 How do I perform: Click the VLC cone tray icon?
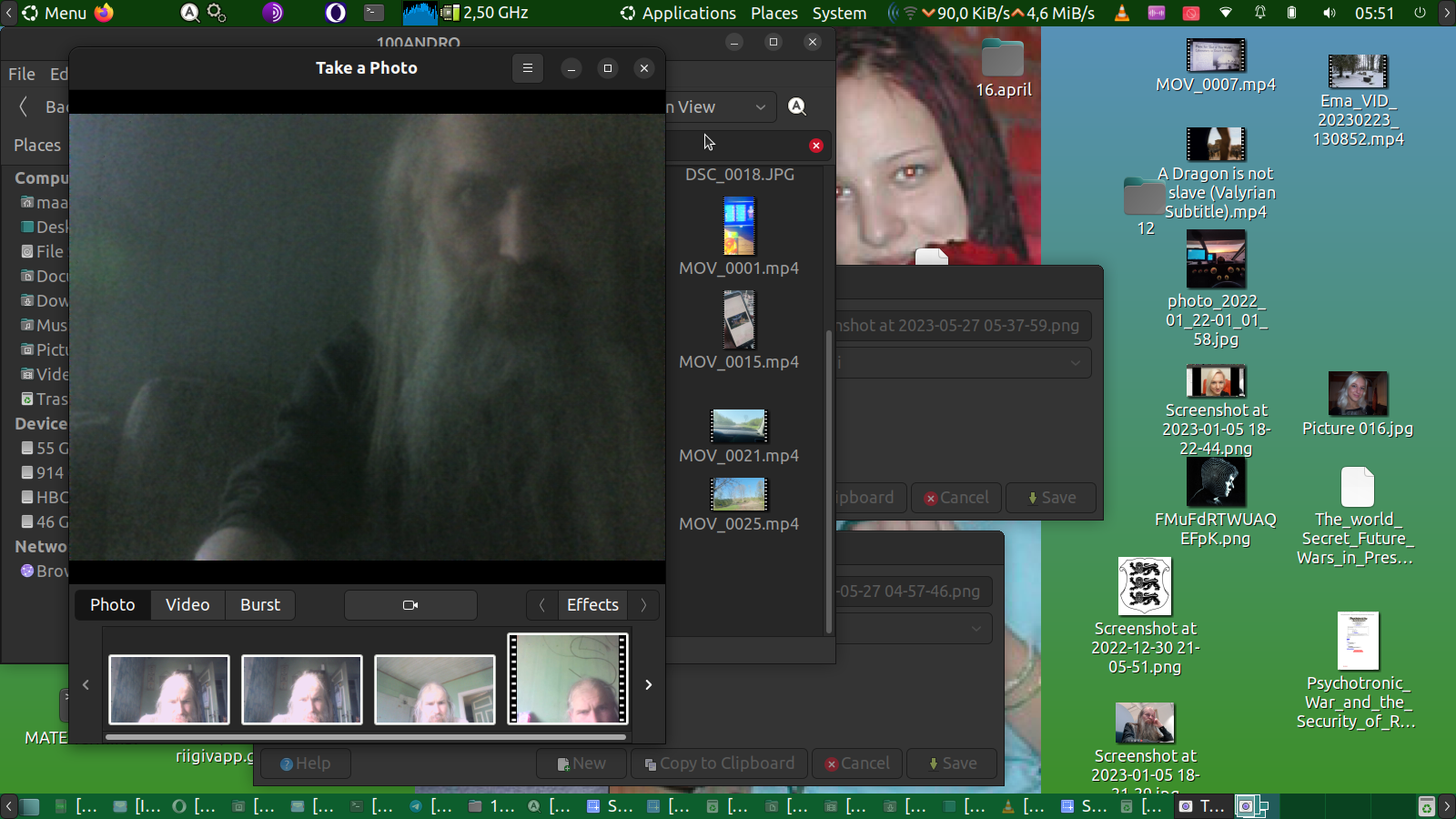[x=1122, y=13]
